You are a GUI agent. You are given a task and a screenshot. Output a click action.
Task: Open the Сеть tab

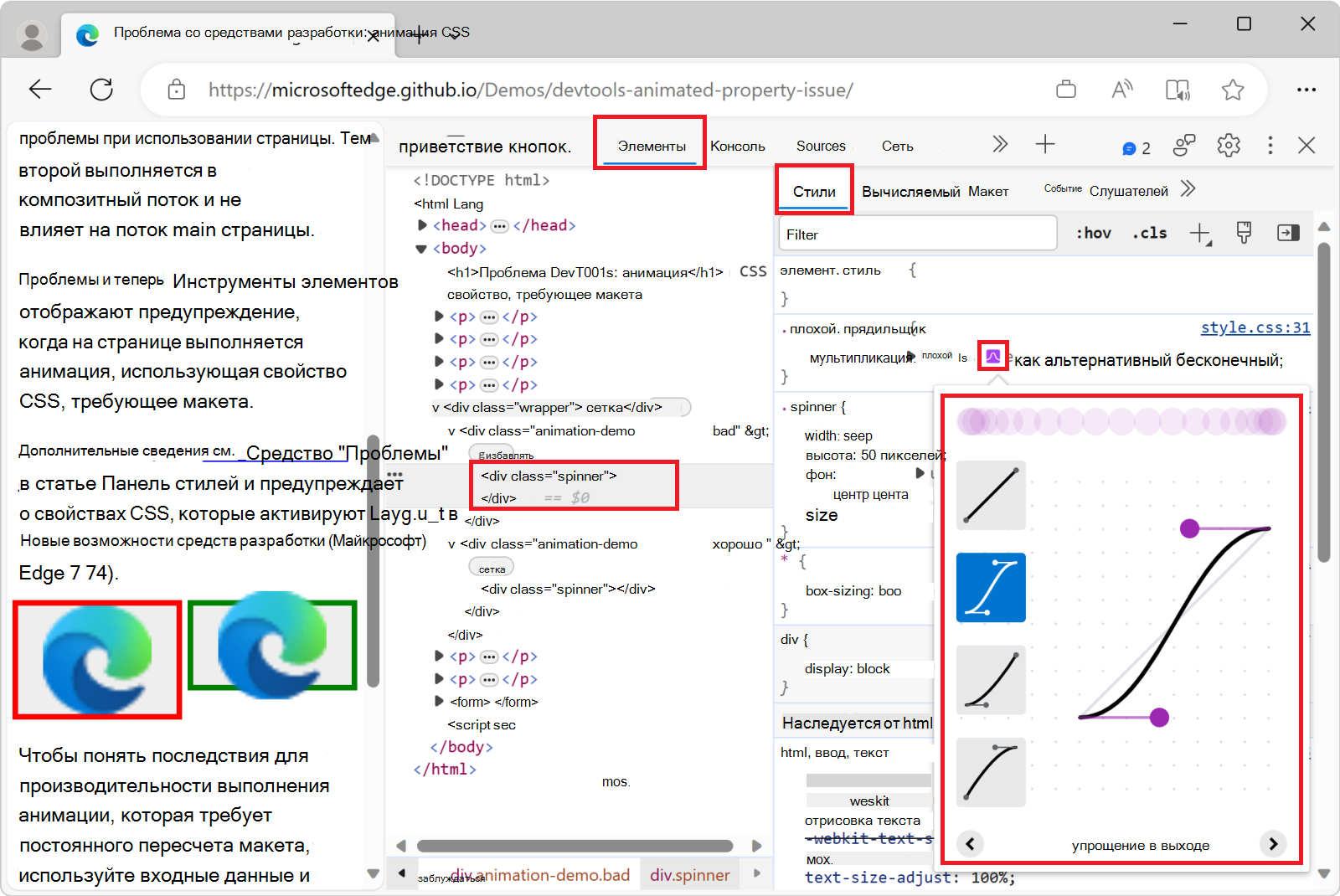(897, 146)
